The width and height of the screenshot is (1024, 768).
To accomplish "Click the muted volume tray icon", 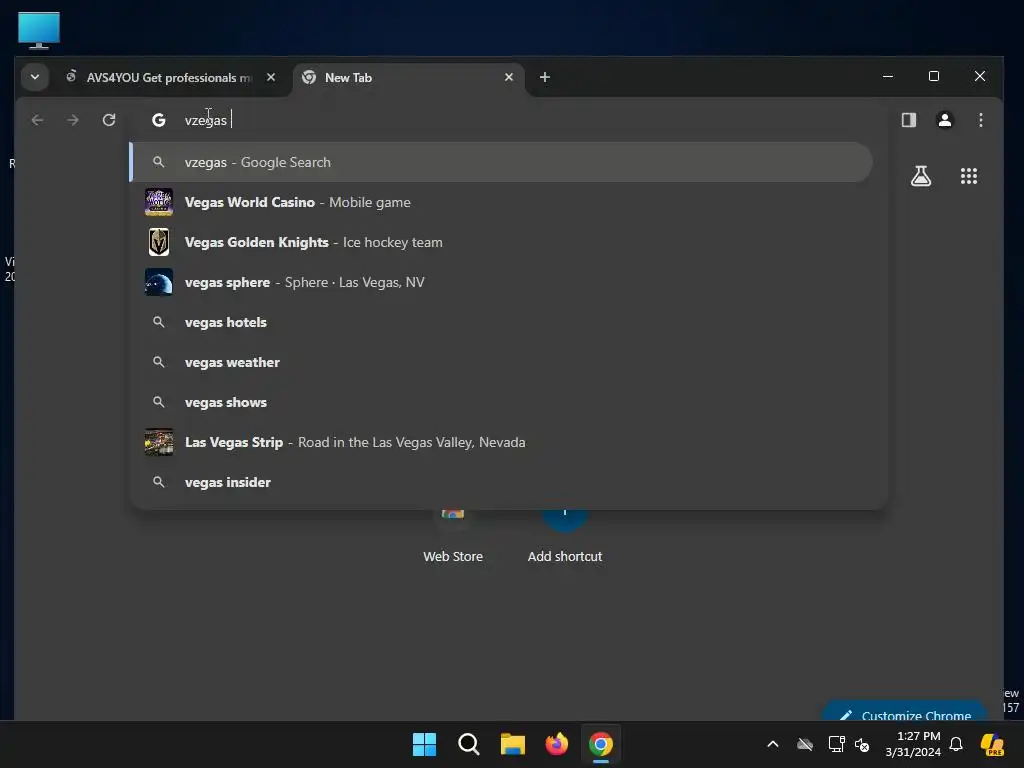I will 862,744.
